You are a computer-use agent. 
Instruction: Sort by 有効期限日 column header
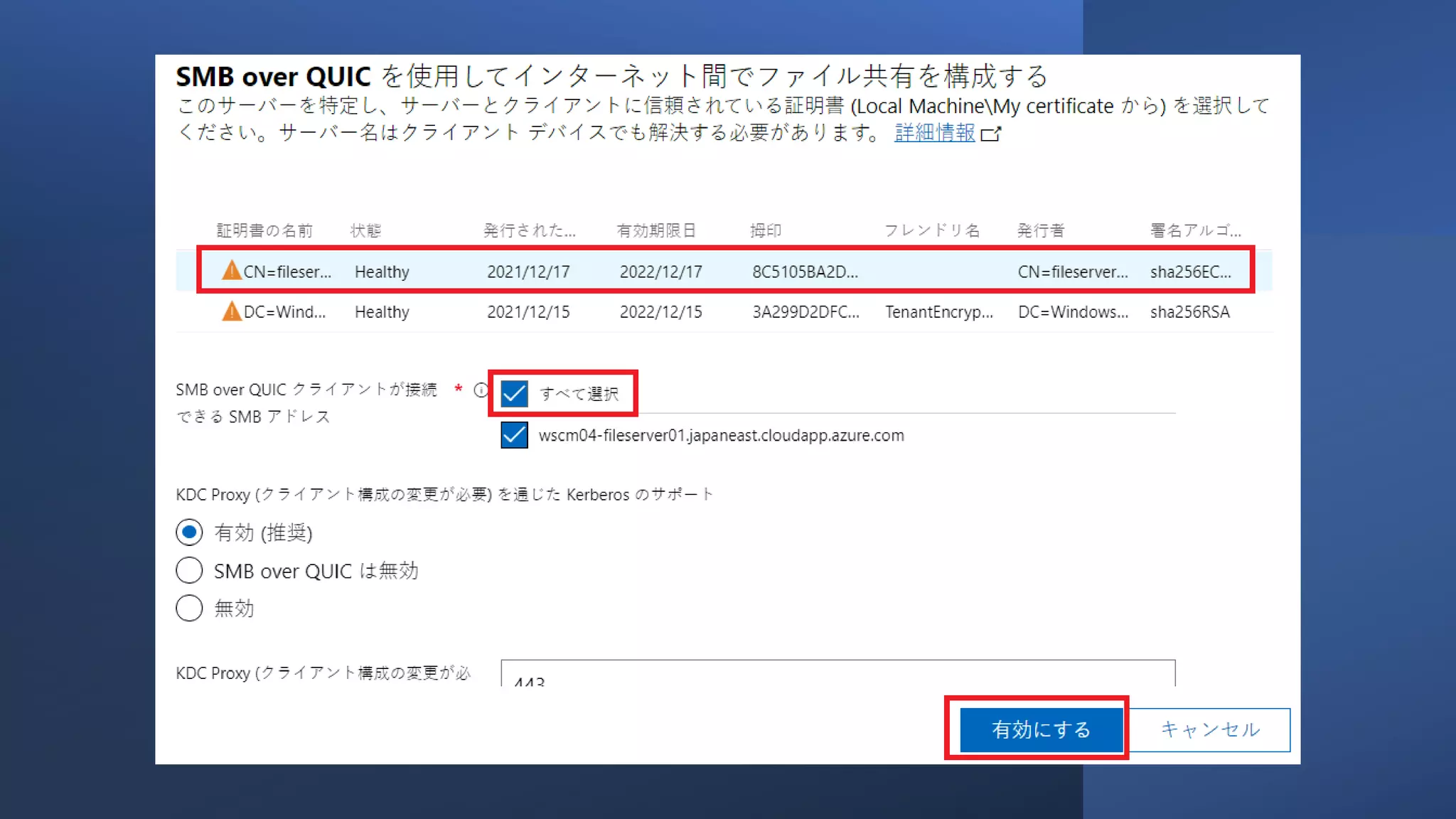click(655, 230)
